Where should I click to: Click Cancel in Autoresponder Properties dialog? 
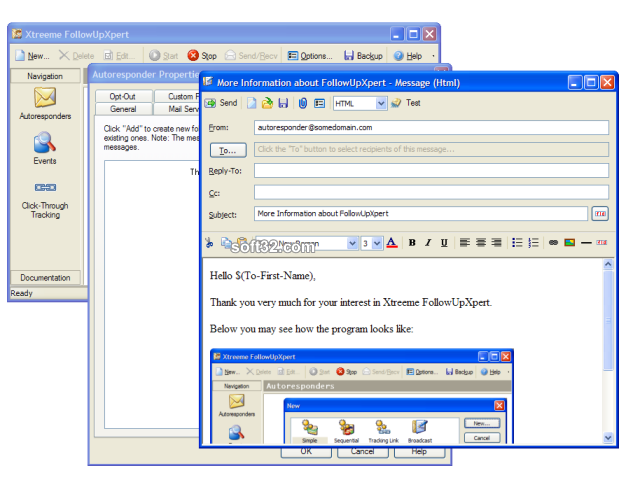coord(362,452)
